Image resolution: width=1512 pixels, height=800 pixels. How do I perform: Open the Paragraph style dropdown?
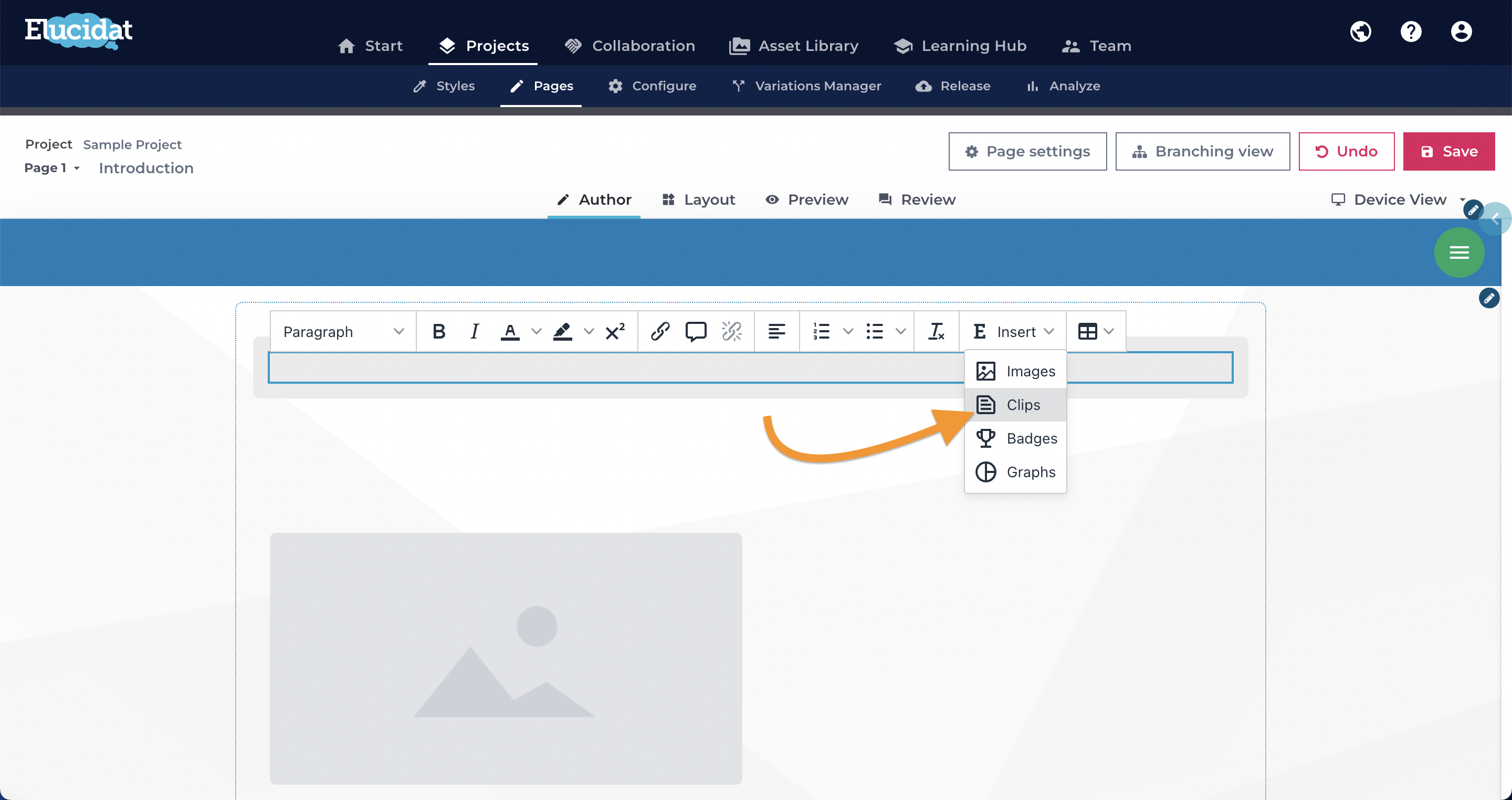coord(343,332)
